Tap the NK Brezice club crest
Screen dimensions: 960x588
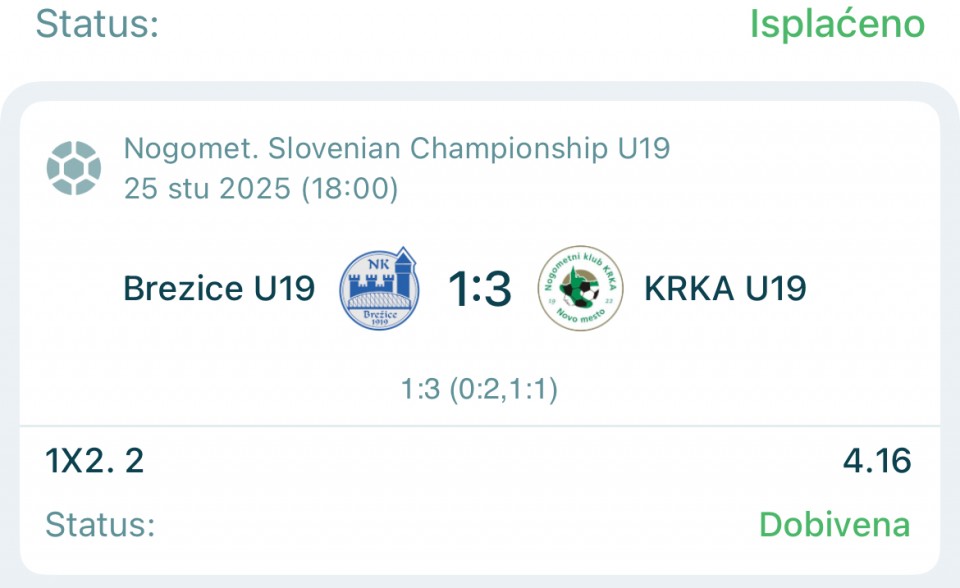click(x=380, y=288)
